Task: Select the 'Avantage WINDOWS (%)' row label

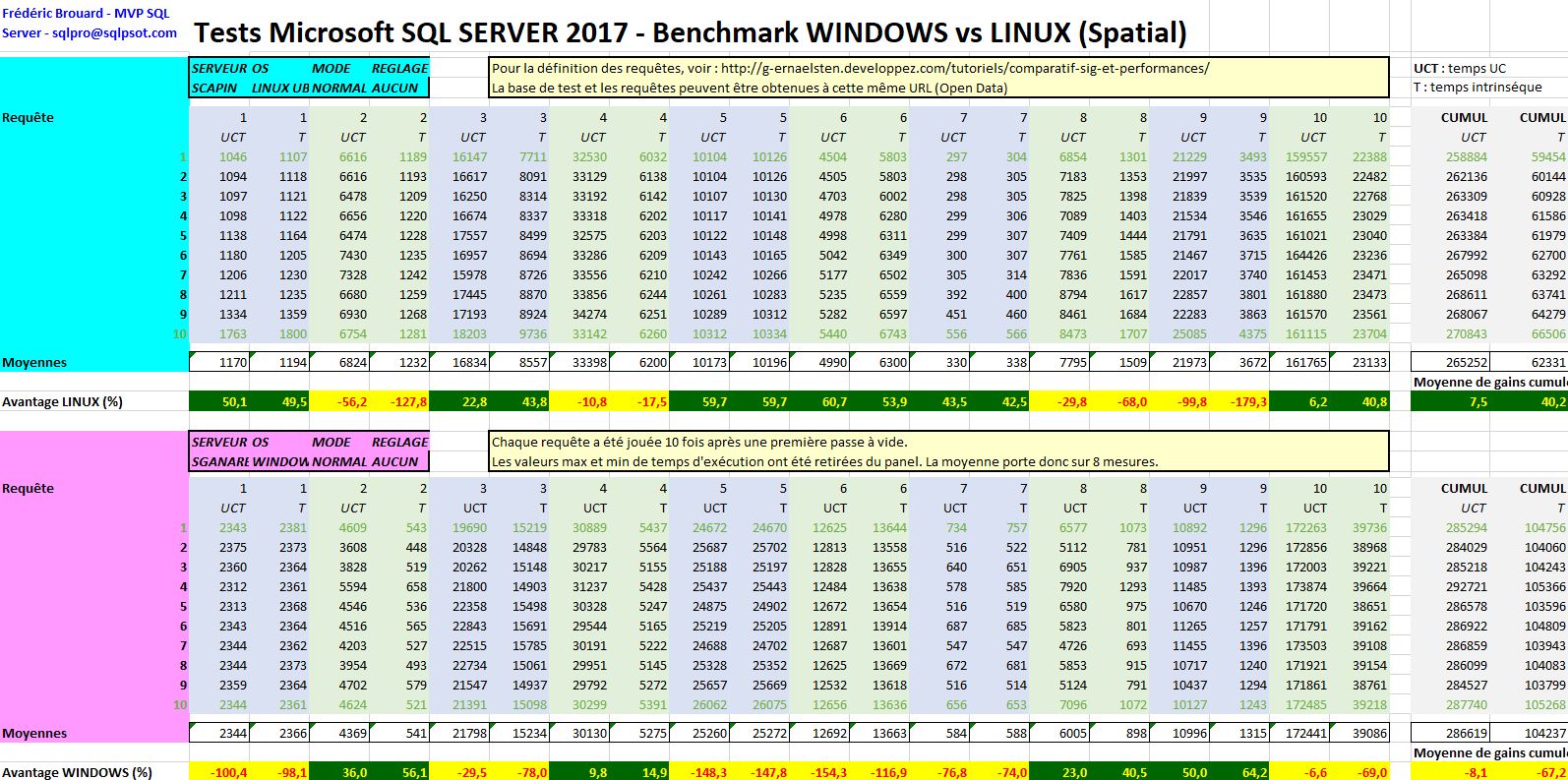Action: 77,772
